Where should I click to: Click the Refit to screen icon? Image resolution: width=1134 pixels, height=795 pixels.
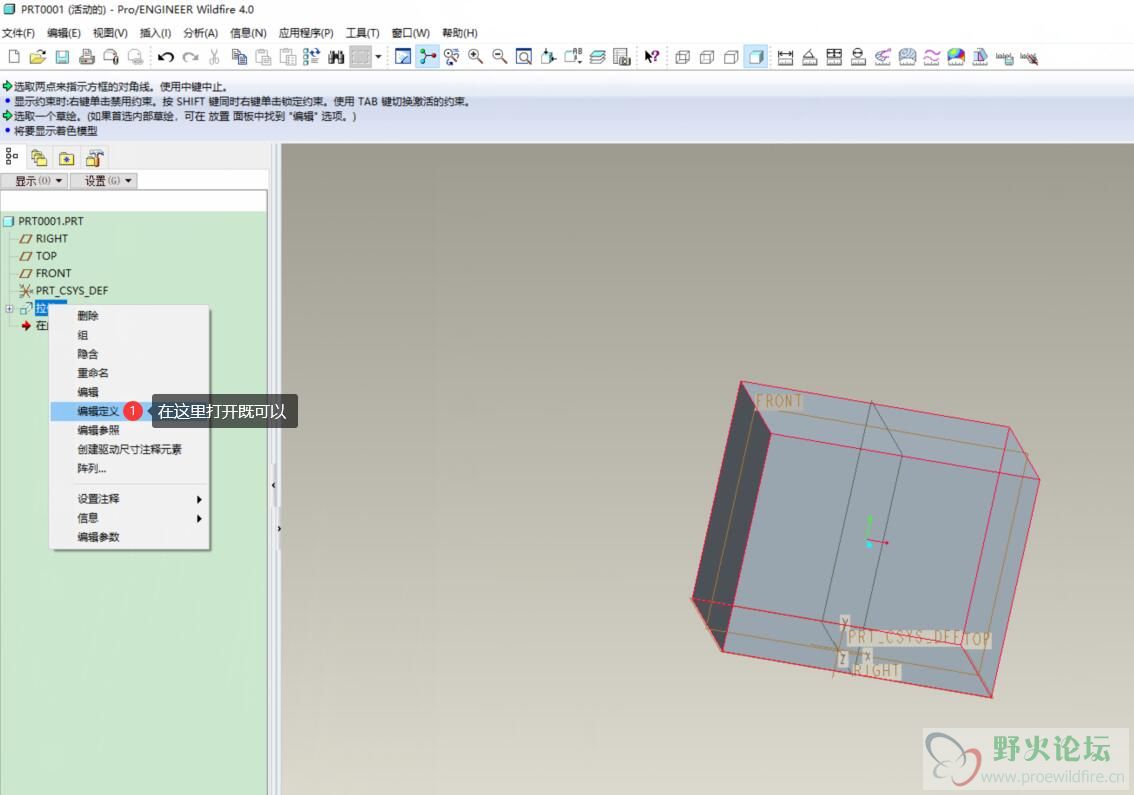tap(524, 56)
